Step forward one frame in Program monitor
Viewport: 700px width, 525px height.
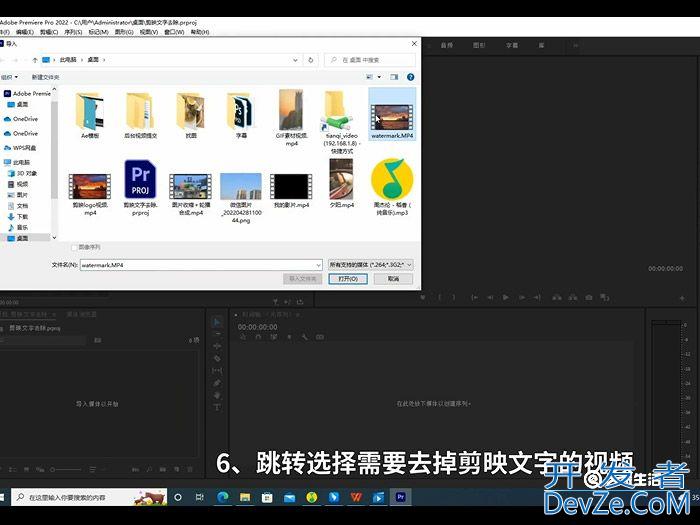point(521,297)
